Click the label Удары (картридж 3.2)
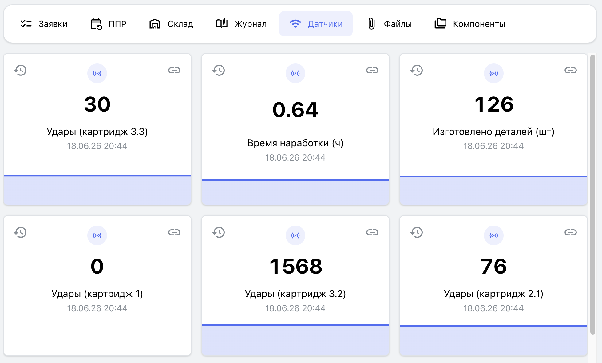Image resolution: width=602 pixels, height=363 pixels. click(x=295, y=294)
